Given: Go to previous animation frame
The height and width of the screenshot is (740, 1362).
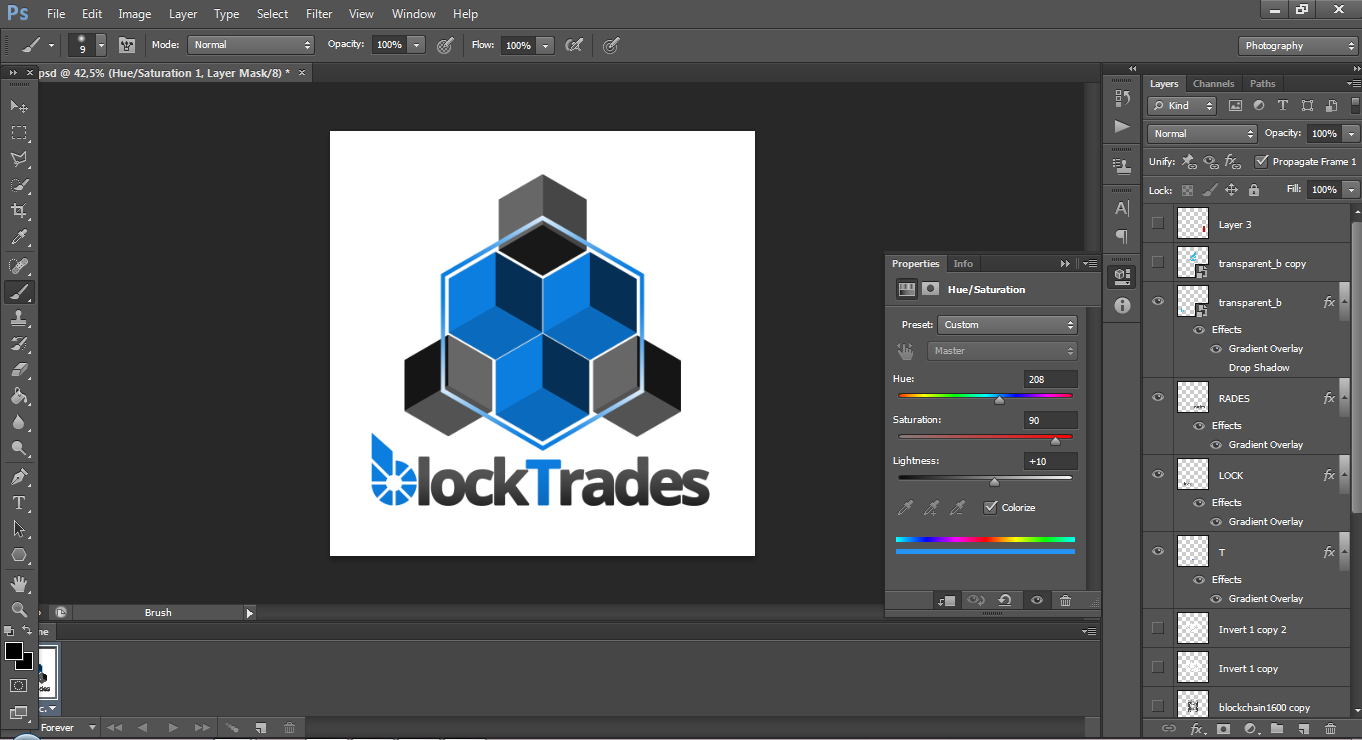Looking at the screenshot, I should (x=142, y=728).
